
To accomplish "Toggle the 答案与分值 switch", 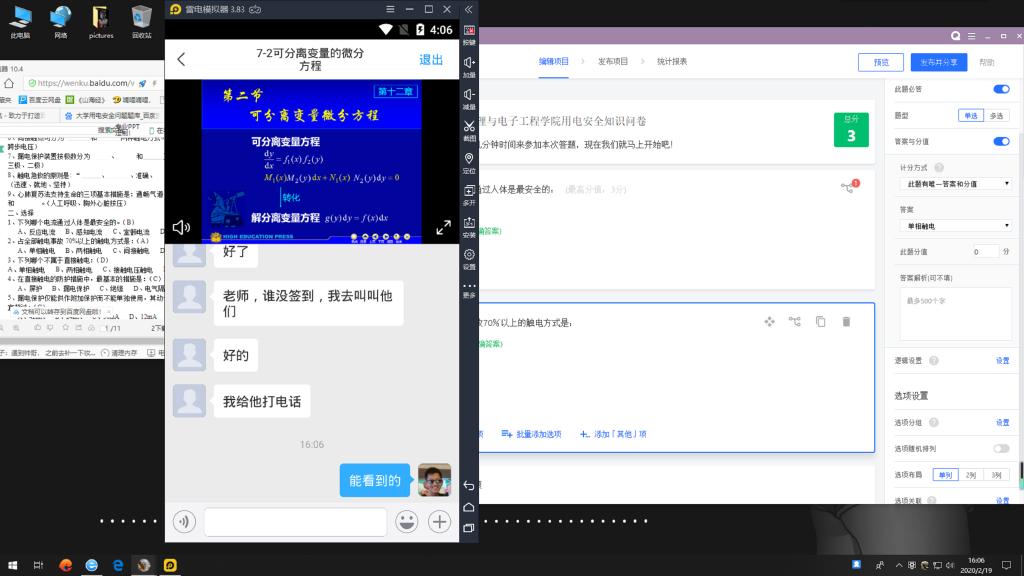I will coord(1000,141).
